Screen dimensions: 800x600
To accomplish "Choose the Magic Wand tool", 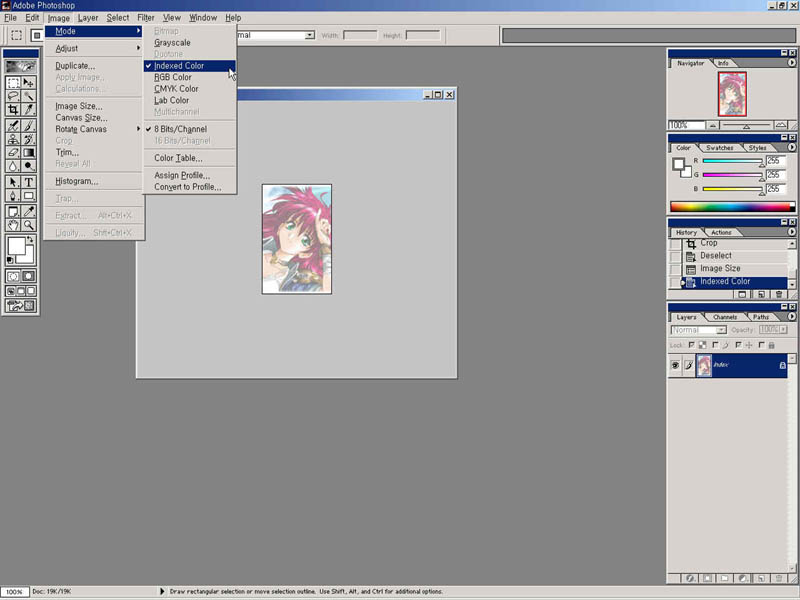I will coord(29,96).
